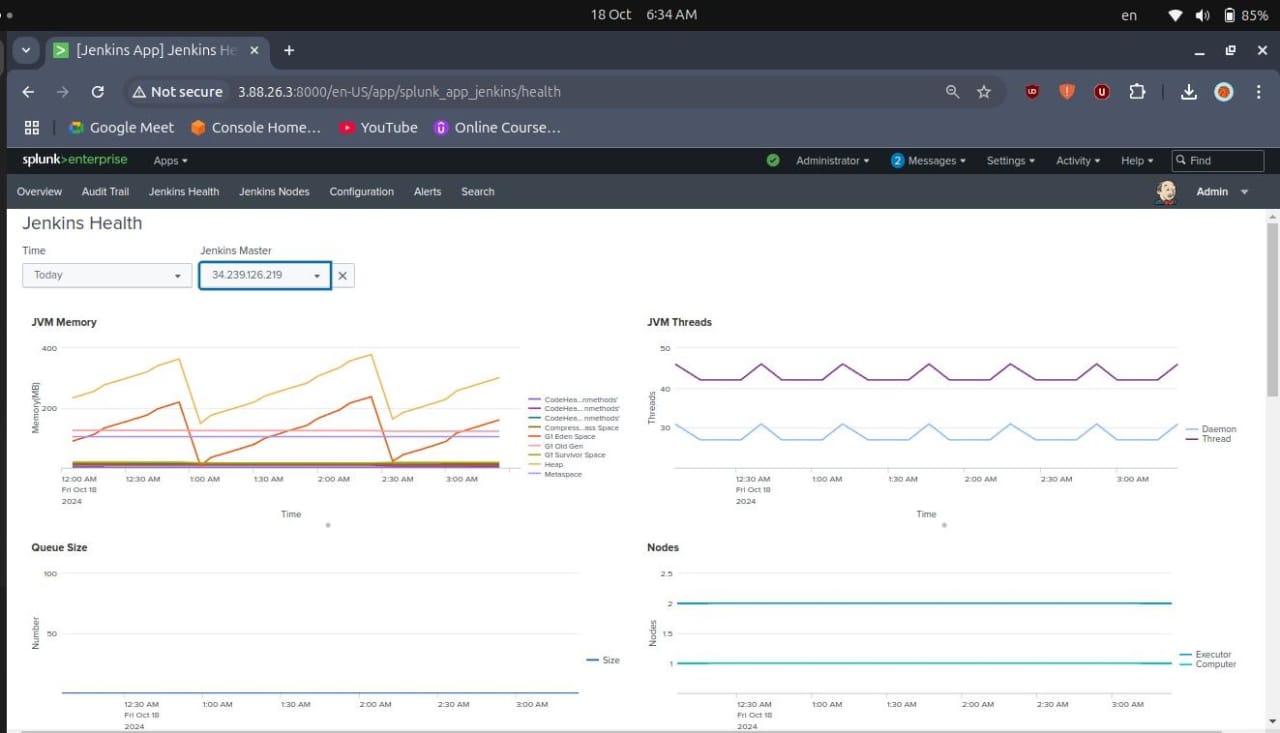Open the Online Course bookmark

pos(497,128)
